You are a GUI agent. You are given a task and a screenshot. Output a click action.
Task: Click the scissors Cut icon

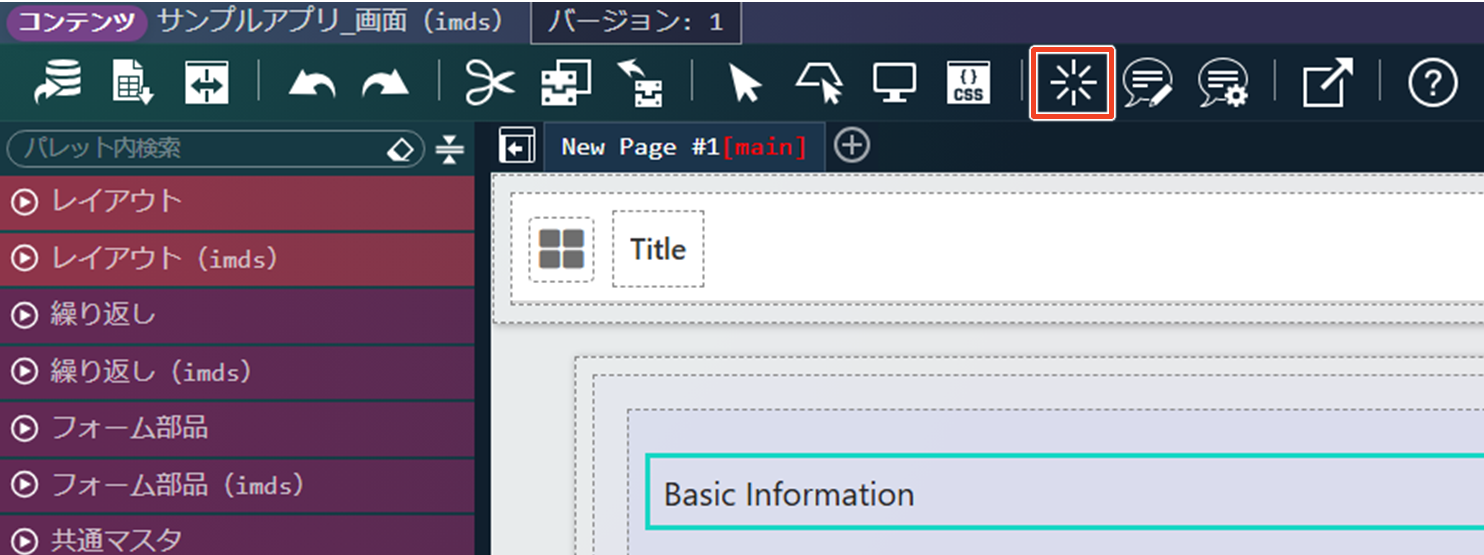point(490,85)
